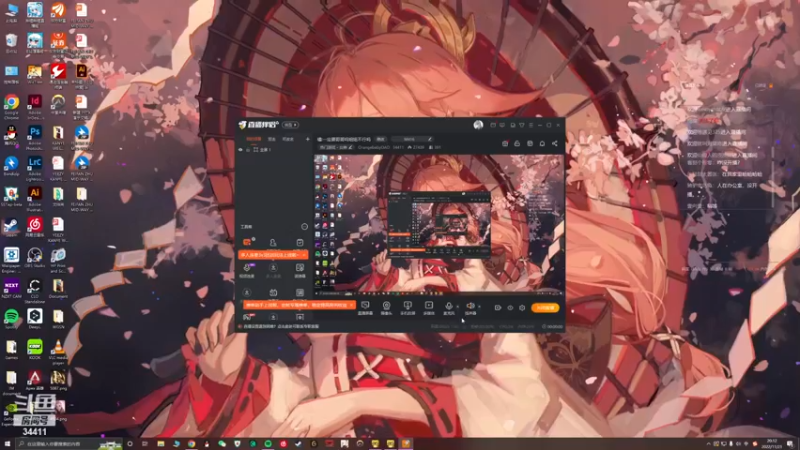
Task: Open Adobe Lightroom Classic desktop icon
Action: pyautogui.click(x=35, y=167)
